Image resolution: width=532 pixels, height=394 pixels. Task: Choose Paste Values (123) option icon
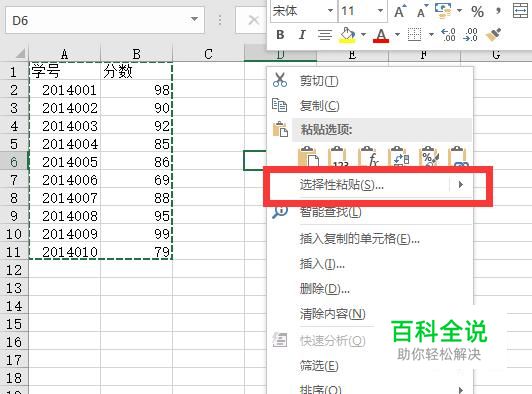click(x=338, y=156)
